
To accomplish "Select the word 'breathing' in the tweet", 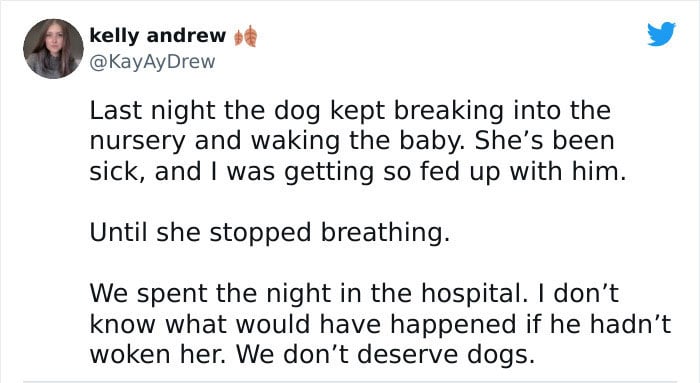I will pyautogui.click(x=385, y=233).
